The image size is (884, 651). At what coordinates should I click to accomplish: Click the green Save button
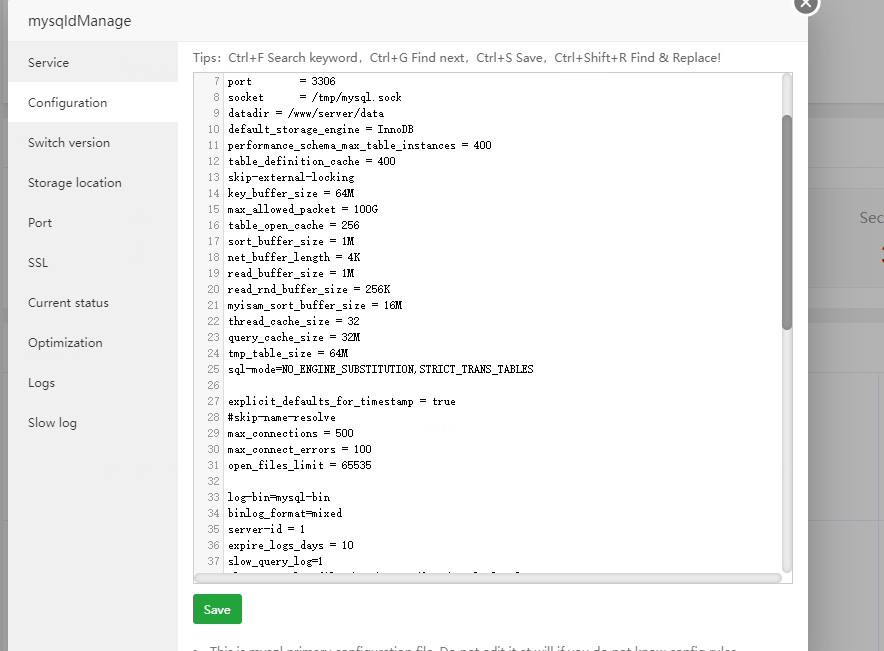tap(217, 609)
